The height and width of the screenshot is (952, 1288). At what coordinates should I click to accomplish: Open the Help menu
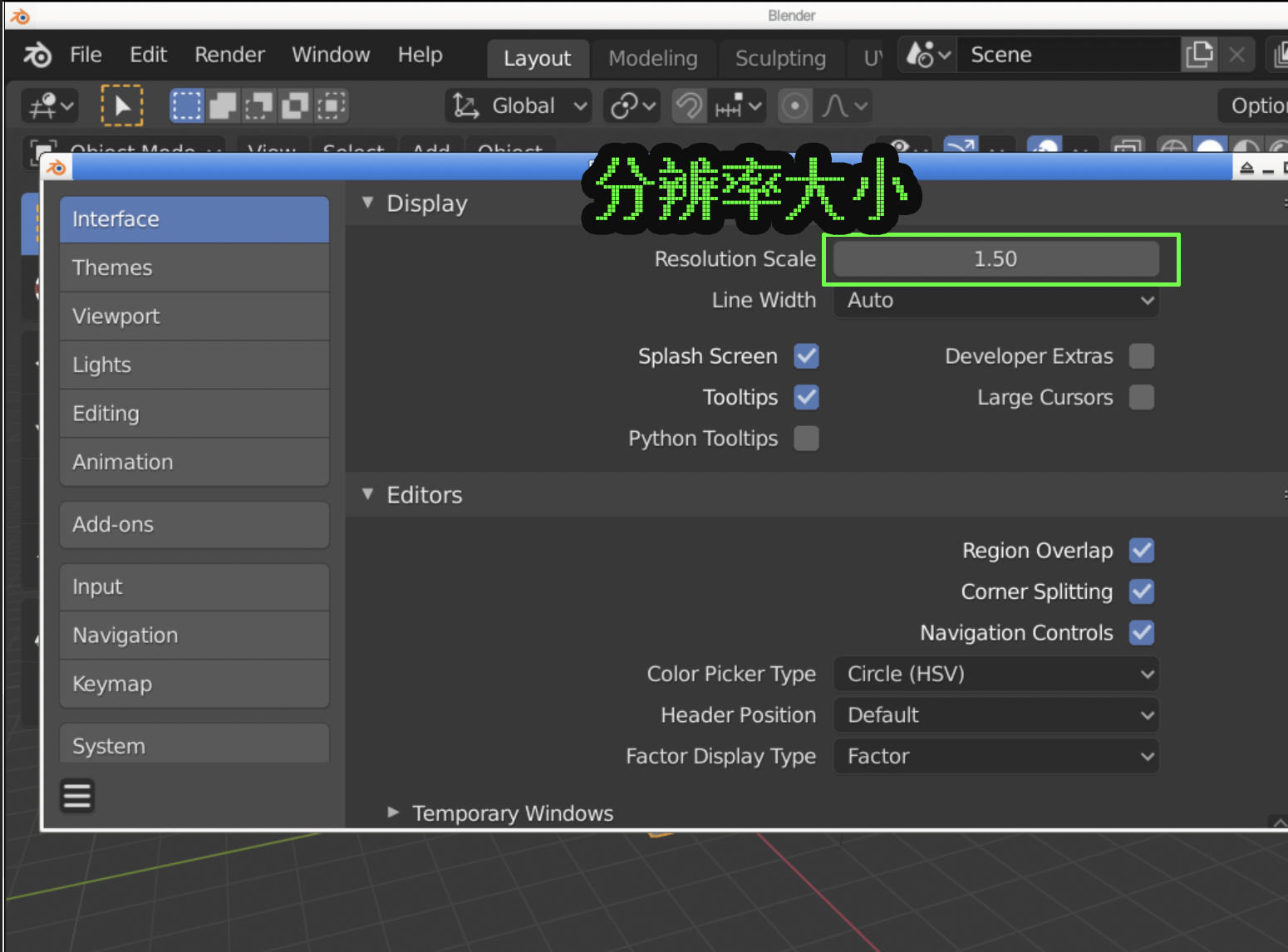[420, 55]
